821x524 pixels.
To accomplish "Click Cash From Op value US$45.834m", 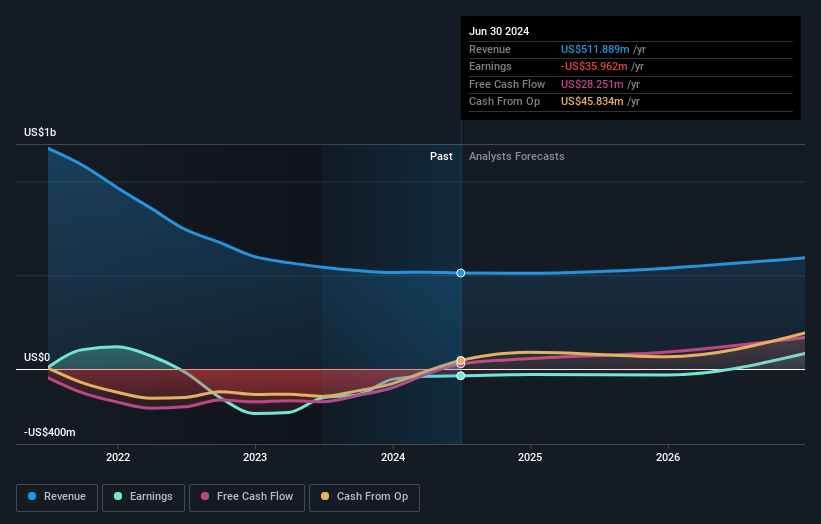I will pyautogui.click(x=592, y=102).
